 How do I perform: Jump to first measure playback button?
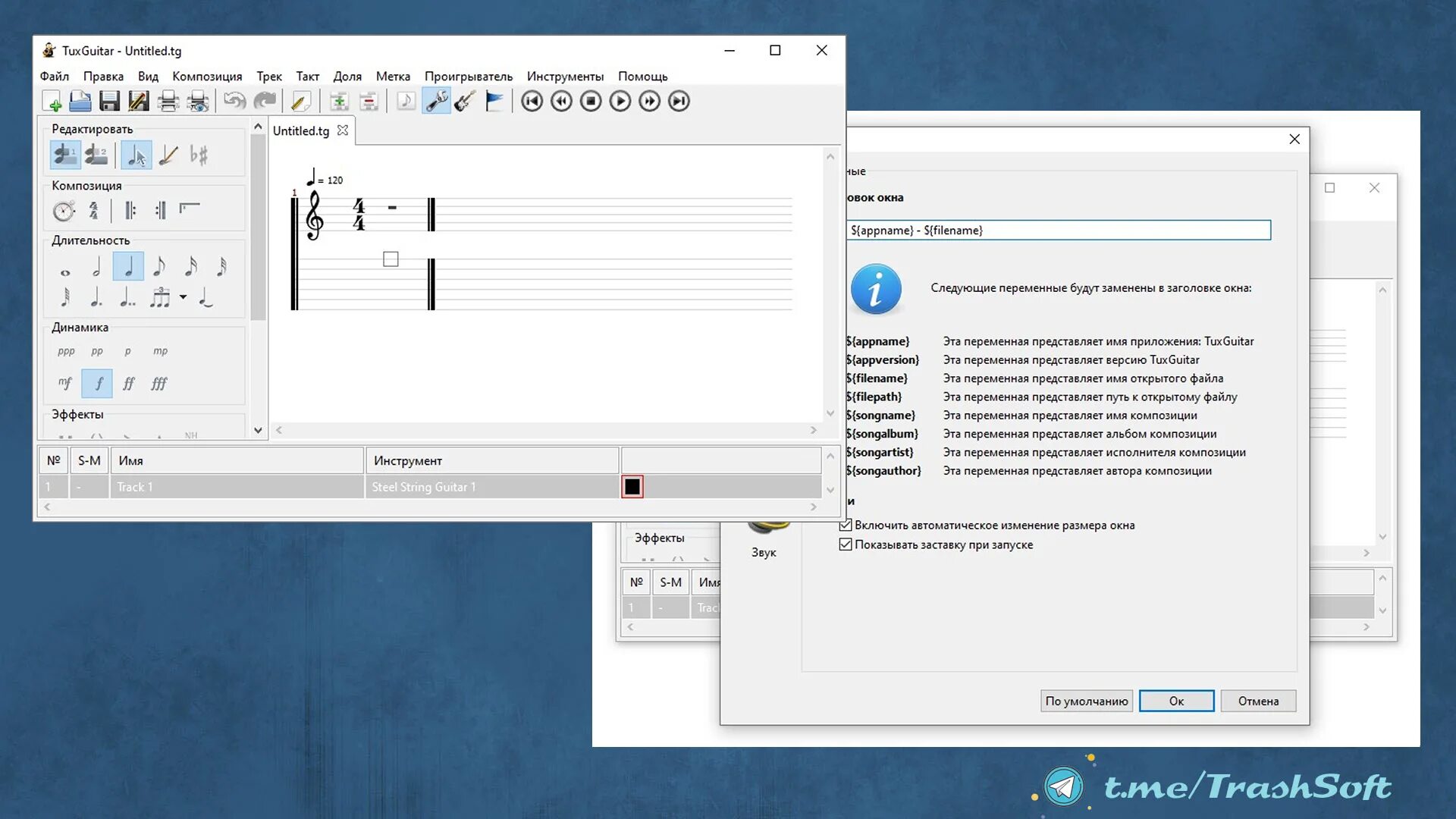point(532,101)
